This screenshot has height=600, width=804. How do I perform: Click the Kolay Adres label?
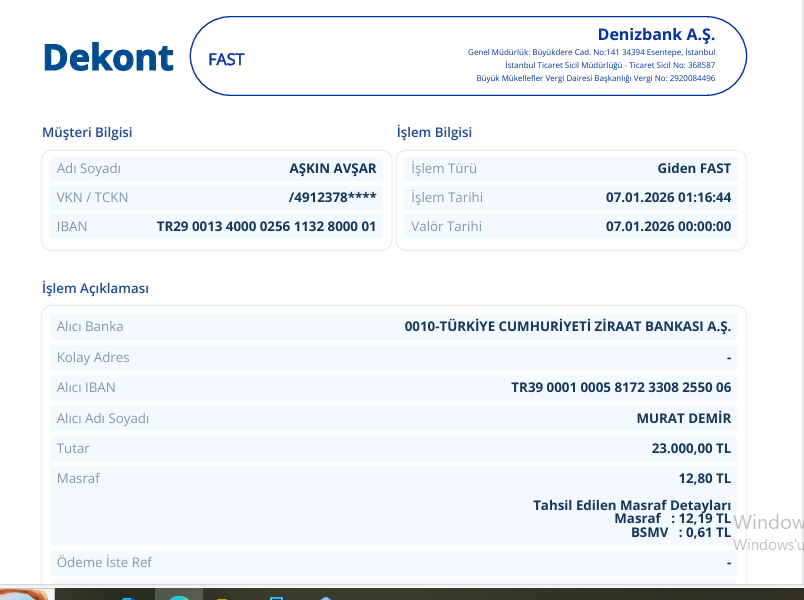pos(93,357)
